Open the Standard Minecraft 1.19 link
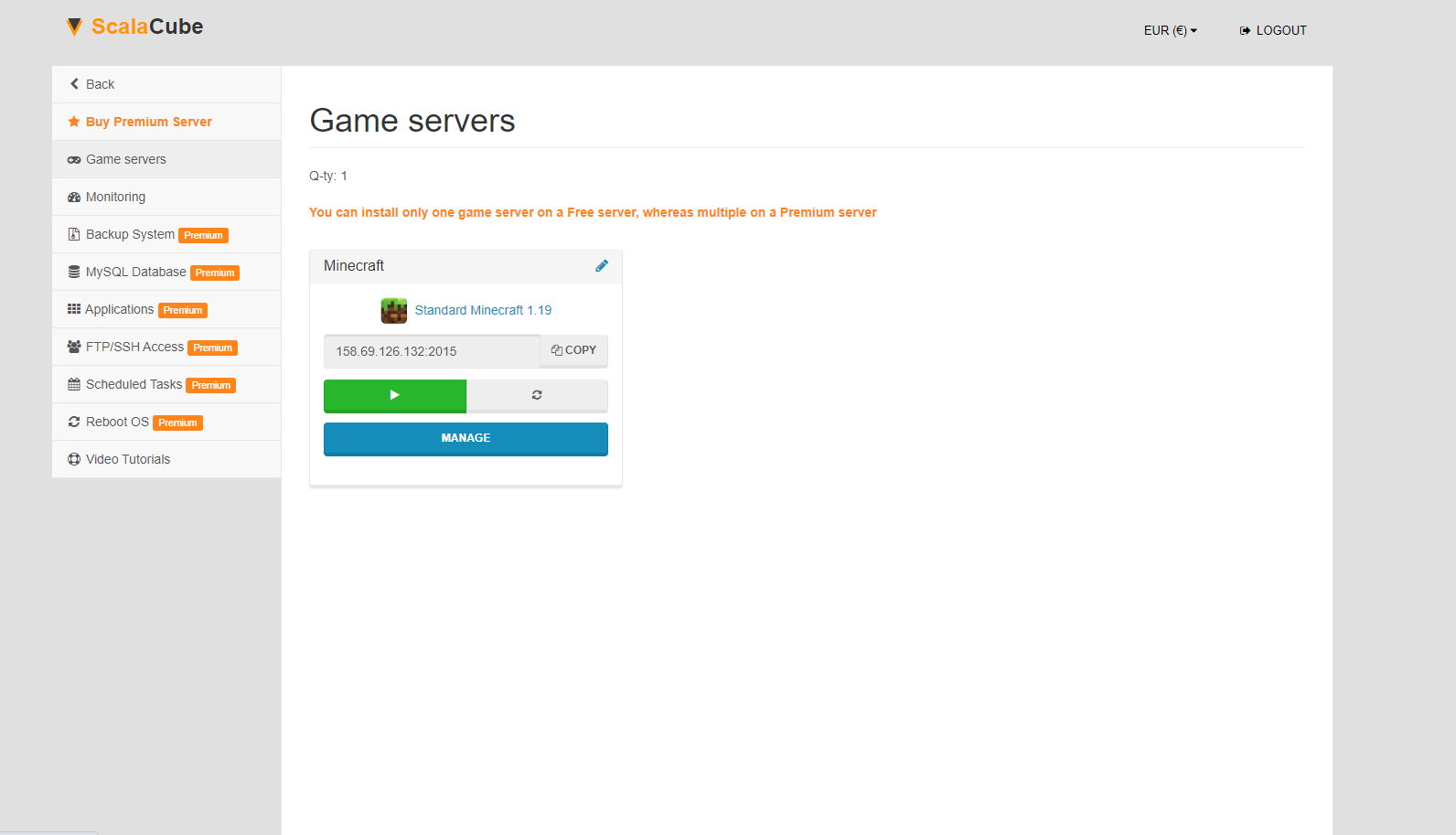Image resolution: width=1456 pixels, height=835 pixels. [483, 310]
